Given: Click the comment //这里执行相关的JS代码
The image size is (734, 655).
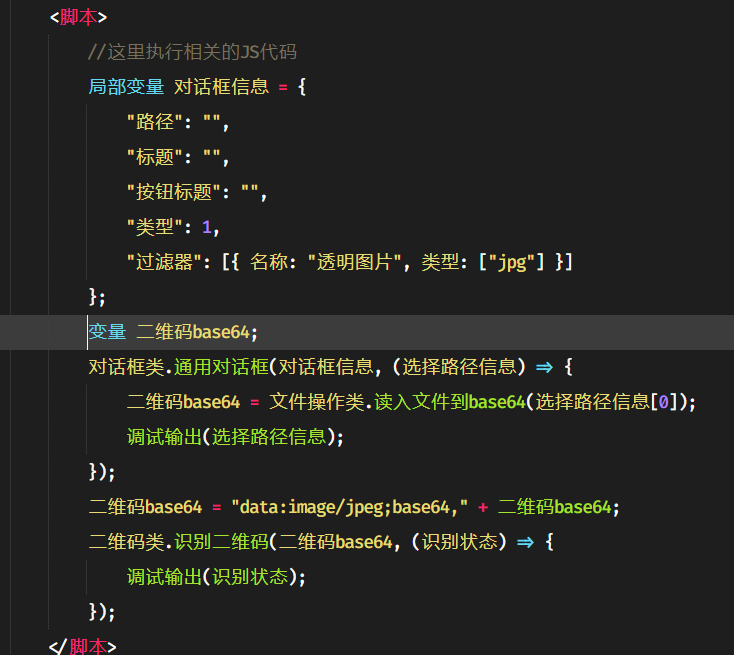Looking at the screenshot, I should pos(192,52).
